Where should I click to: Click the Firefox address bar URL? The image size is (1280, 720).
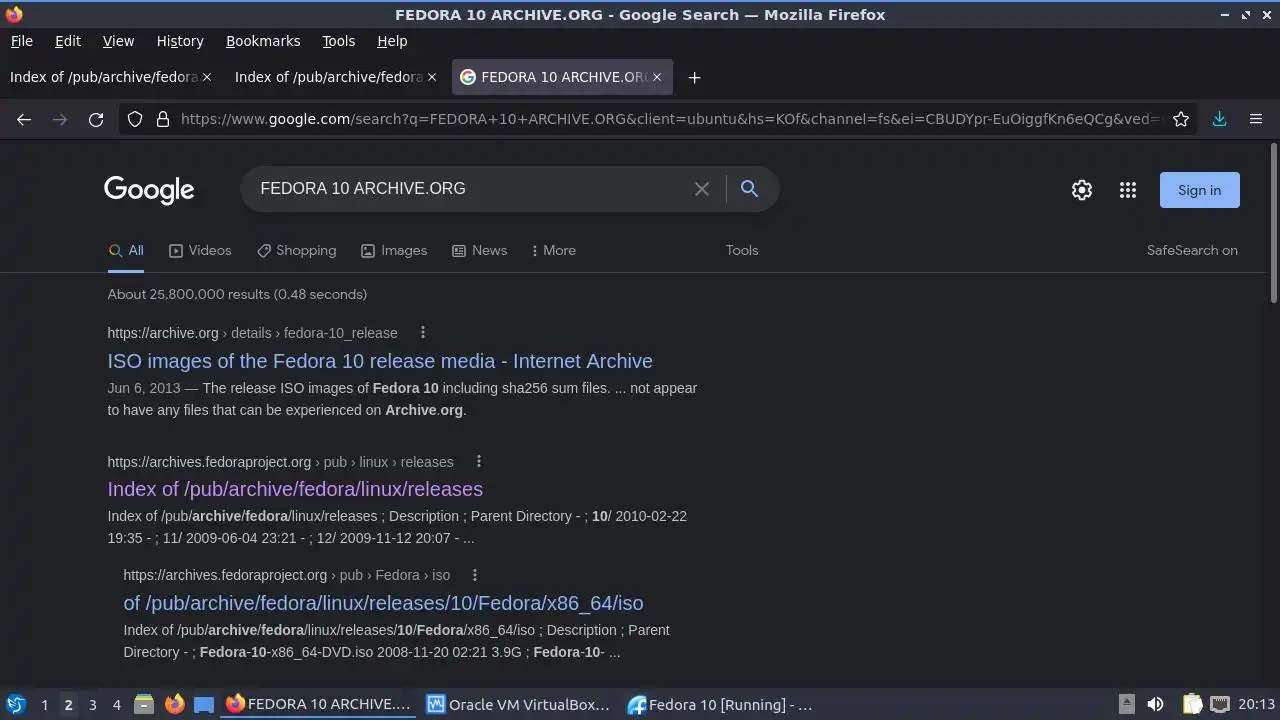[670, 119]
